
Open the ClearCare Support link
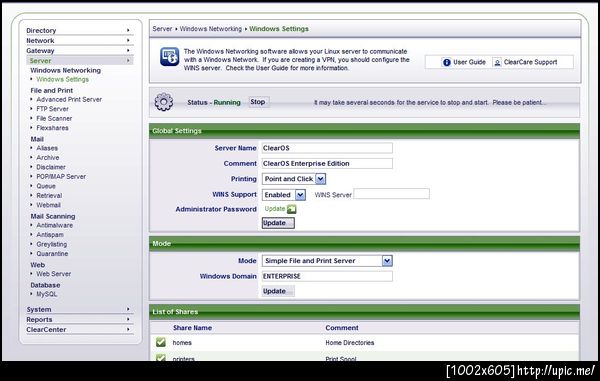pyautogui.click(x=530, y=62)
